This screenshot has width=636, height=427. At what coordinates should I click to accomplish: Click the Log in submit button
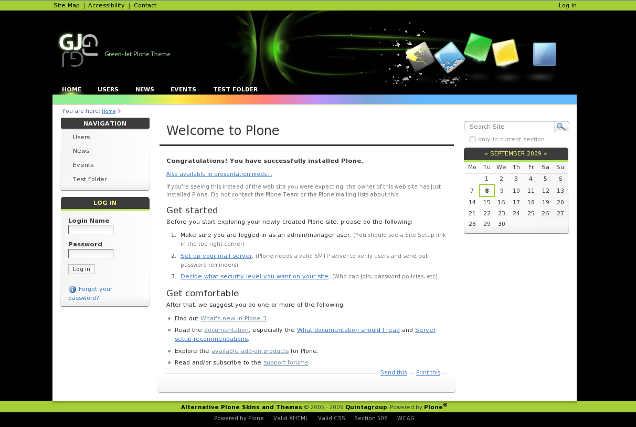coord(82,269)
